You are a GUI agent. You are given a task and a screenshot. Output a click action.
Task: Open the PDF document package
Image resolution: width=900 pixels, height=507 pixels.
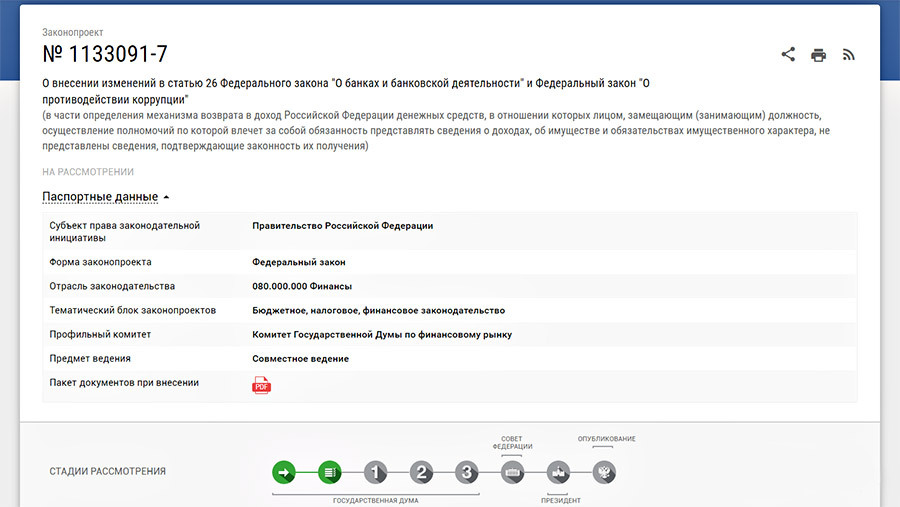[261, 385]
